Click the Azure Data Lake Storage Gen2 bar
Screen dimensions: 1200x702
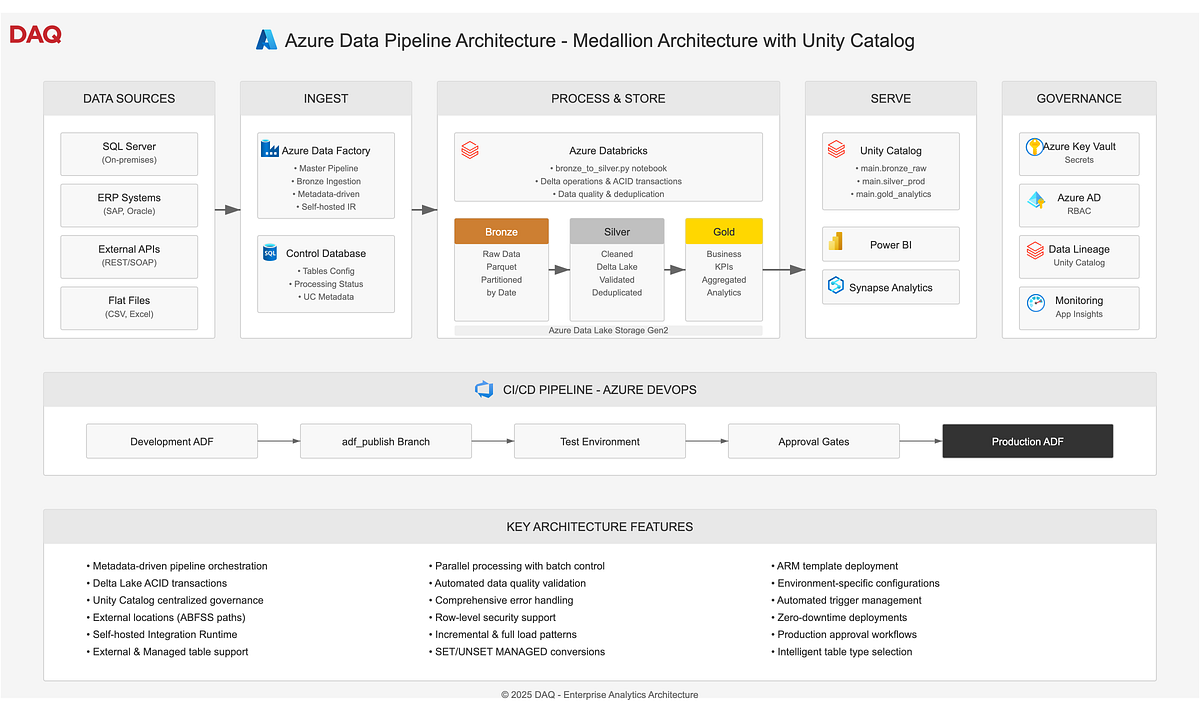click(x=608, y=329)
